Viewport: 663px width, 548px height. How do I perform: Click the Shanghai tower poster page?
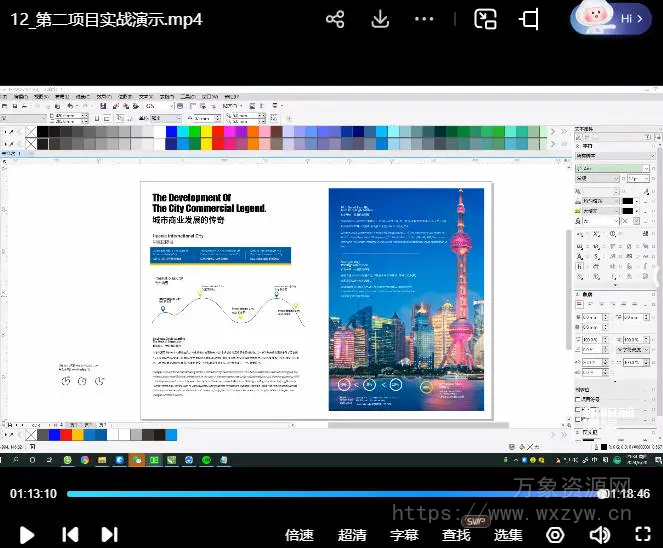(406, 299)
